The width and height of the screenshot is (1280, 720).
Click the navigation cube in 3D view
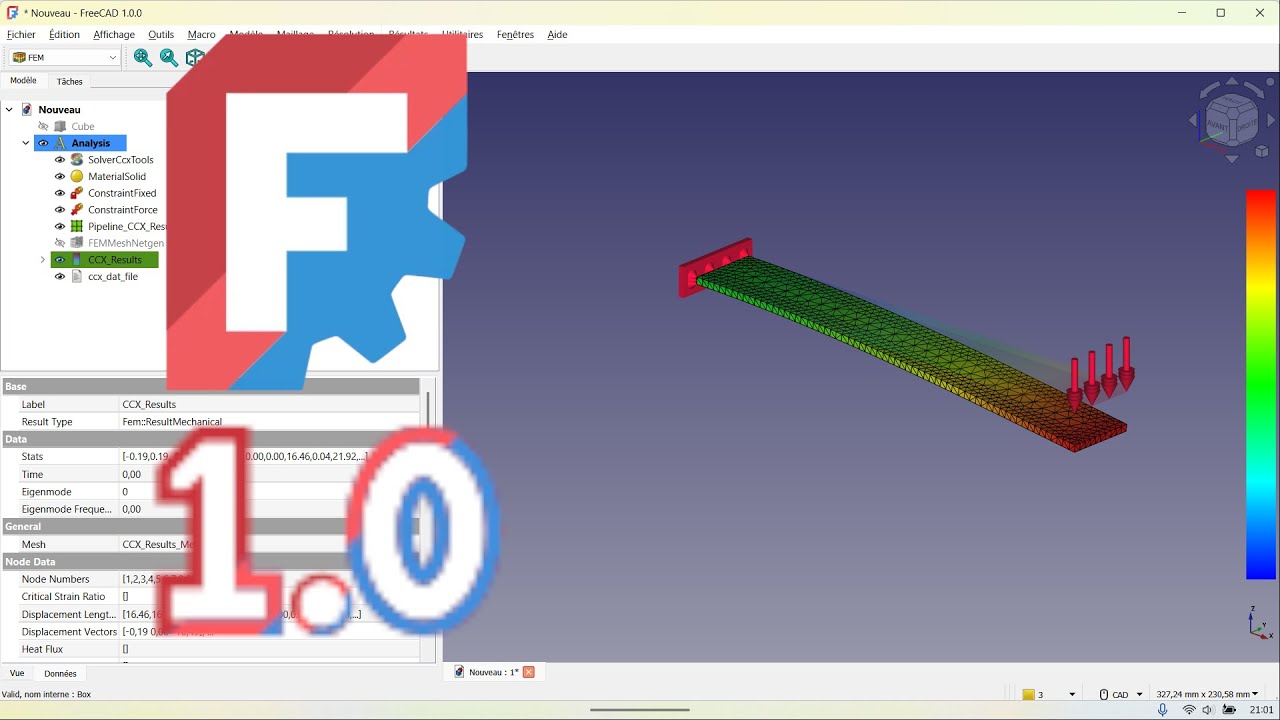click(1232, 120)
